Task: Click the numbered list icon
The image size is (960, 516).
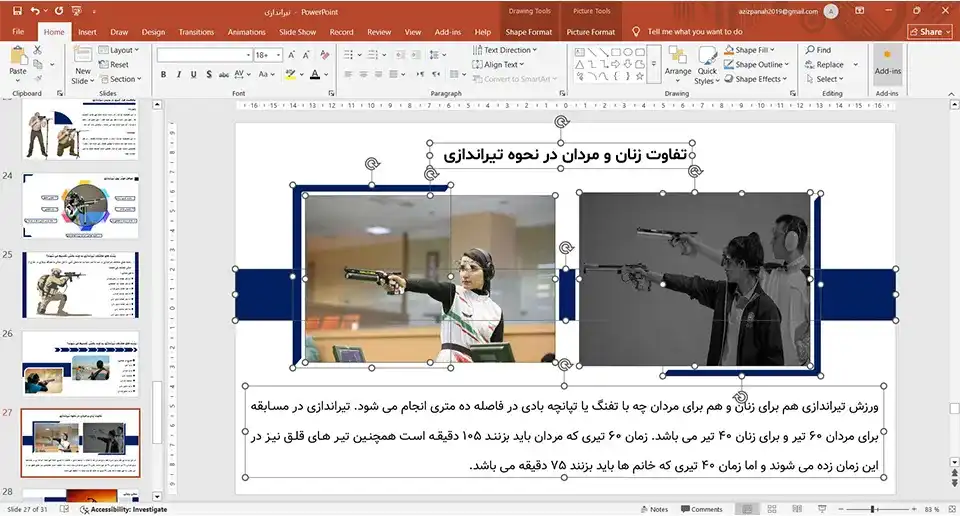Action: 373,55
